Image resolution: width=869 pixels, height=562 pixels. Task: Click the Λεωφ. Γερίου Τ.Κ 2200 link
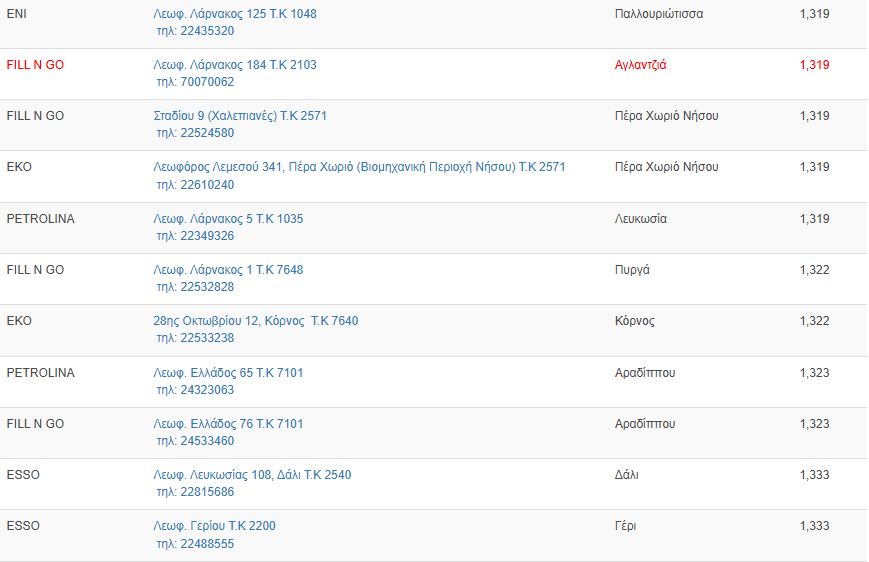[x=214, y=526]
